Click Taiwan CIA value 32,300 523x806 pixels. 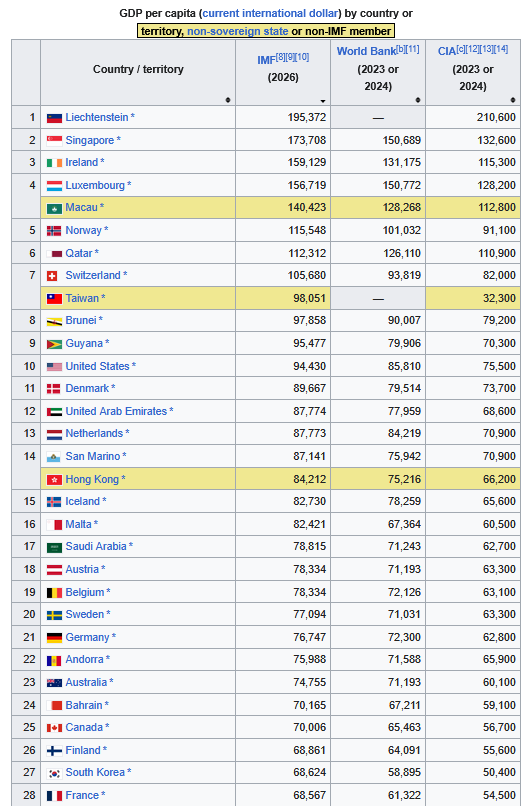point(499,299)
